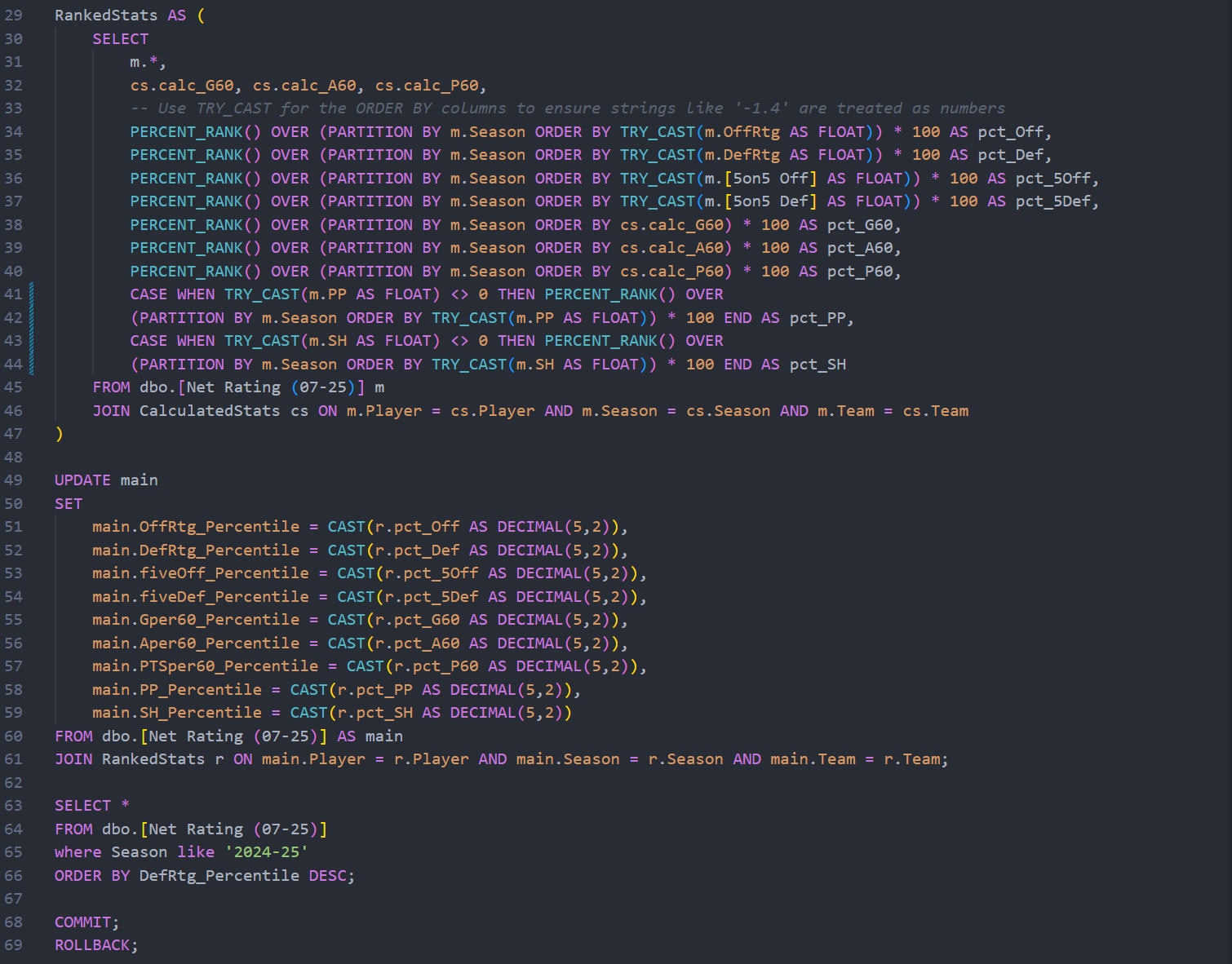Click the TRY_CAST comment on line 33
The height and width of the screenshot is (964, 1232).
click(568, 108)
